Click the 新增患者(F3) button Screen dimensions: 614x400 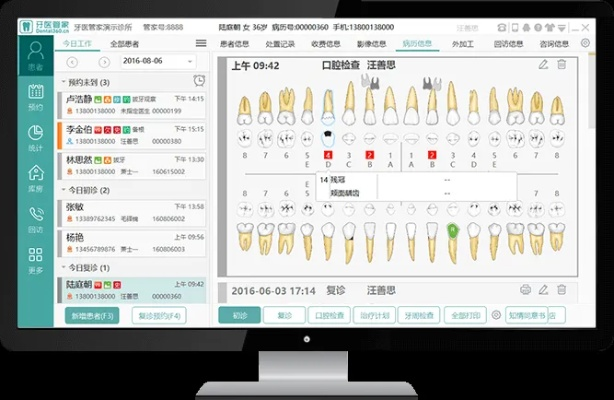click(93, 315)
